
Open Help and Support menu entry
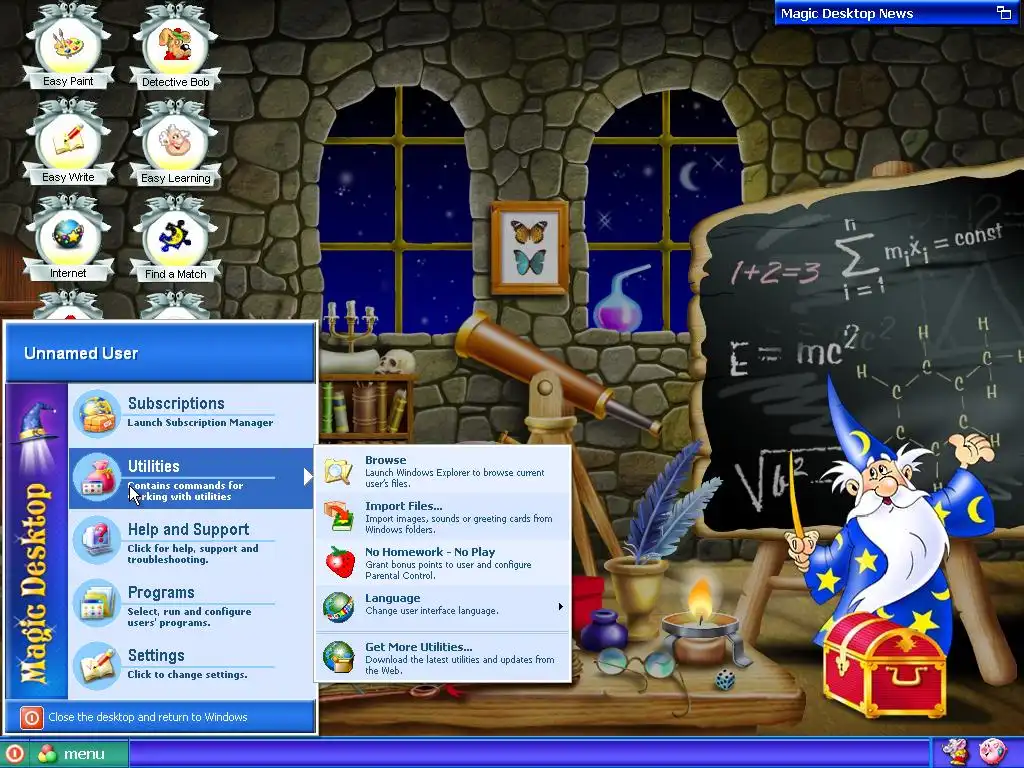point(192,541)
